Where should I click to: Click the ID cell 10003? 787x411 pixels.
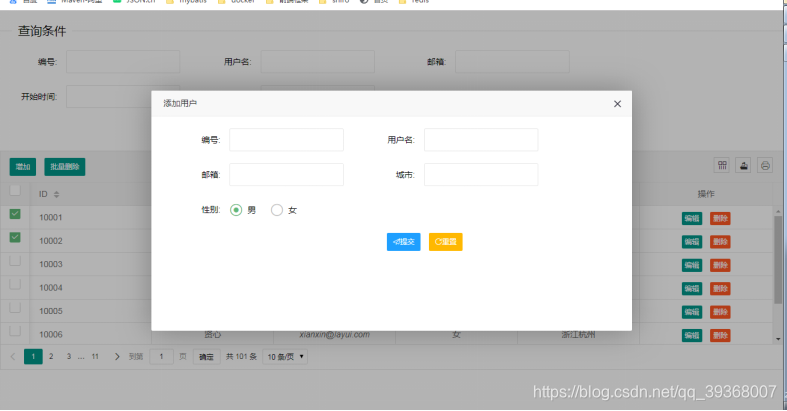pos(51,264)
